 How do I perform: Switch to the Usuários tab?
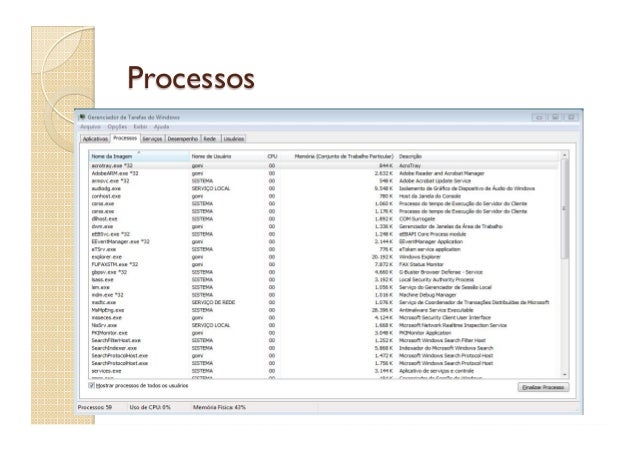(x=234, y=139)
